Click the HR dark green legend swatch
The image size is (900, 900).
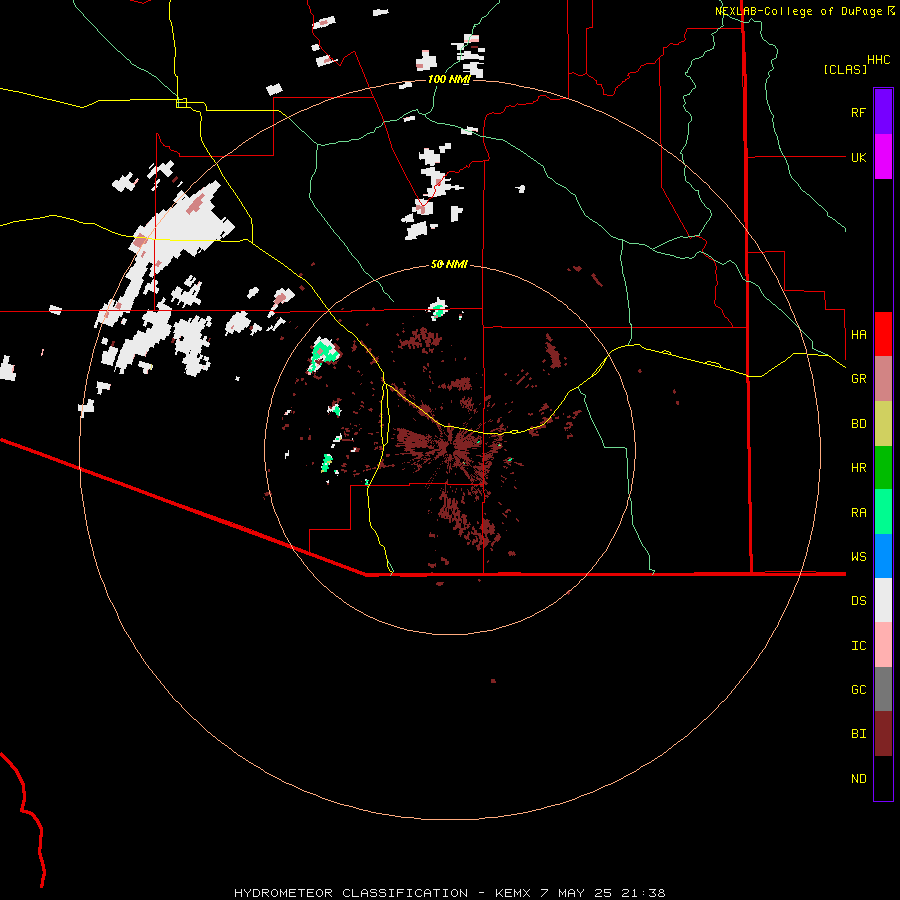[883, 468]
